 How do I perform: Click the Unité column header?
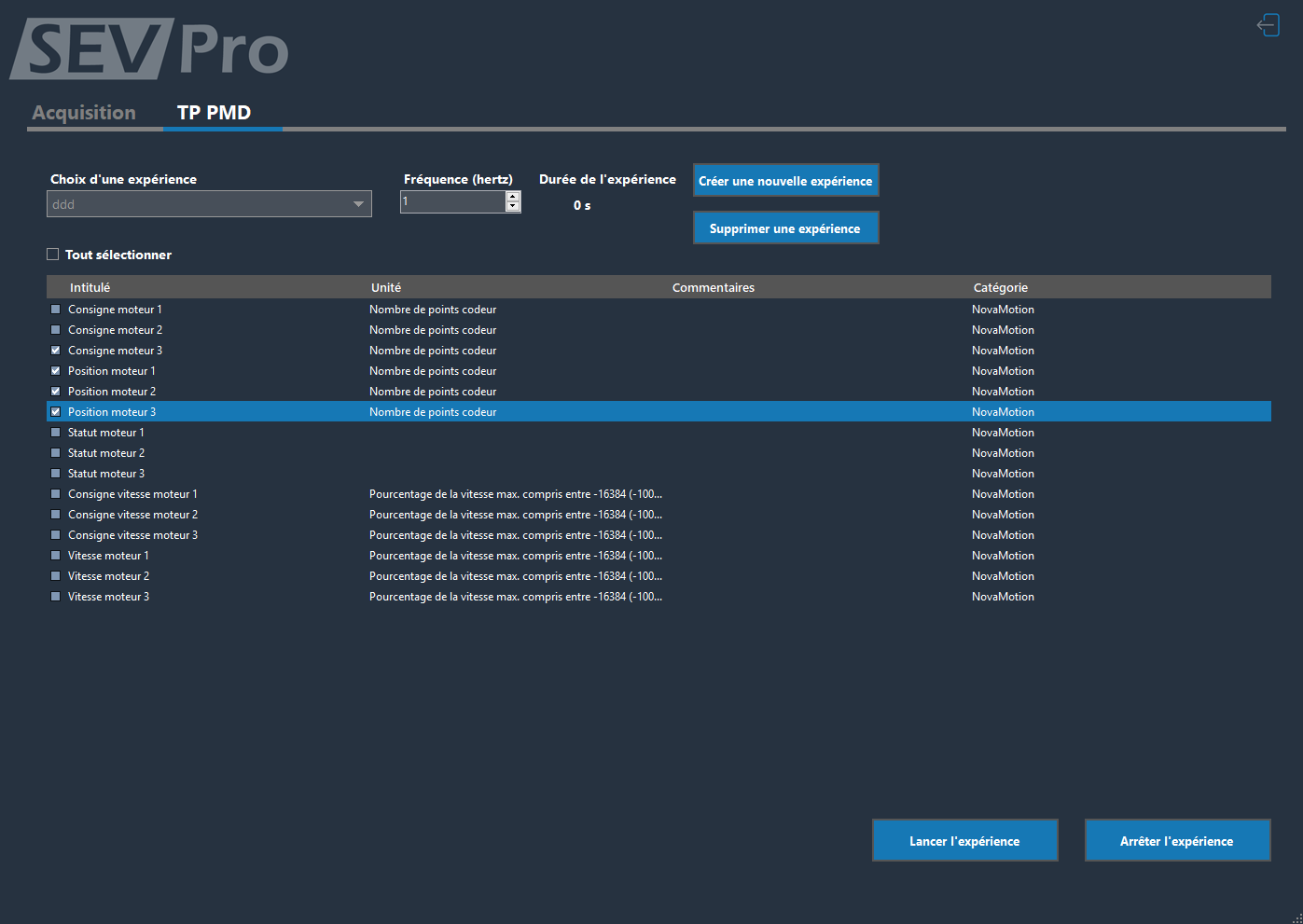(386, 287)
